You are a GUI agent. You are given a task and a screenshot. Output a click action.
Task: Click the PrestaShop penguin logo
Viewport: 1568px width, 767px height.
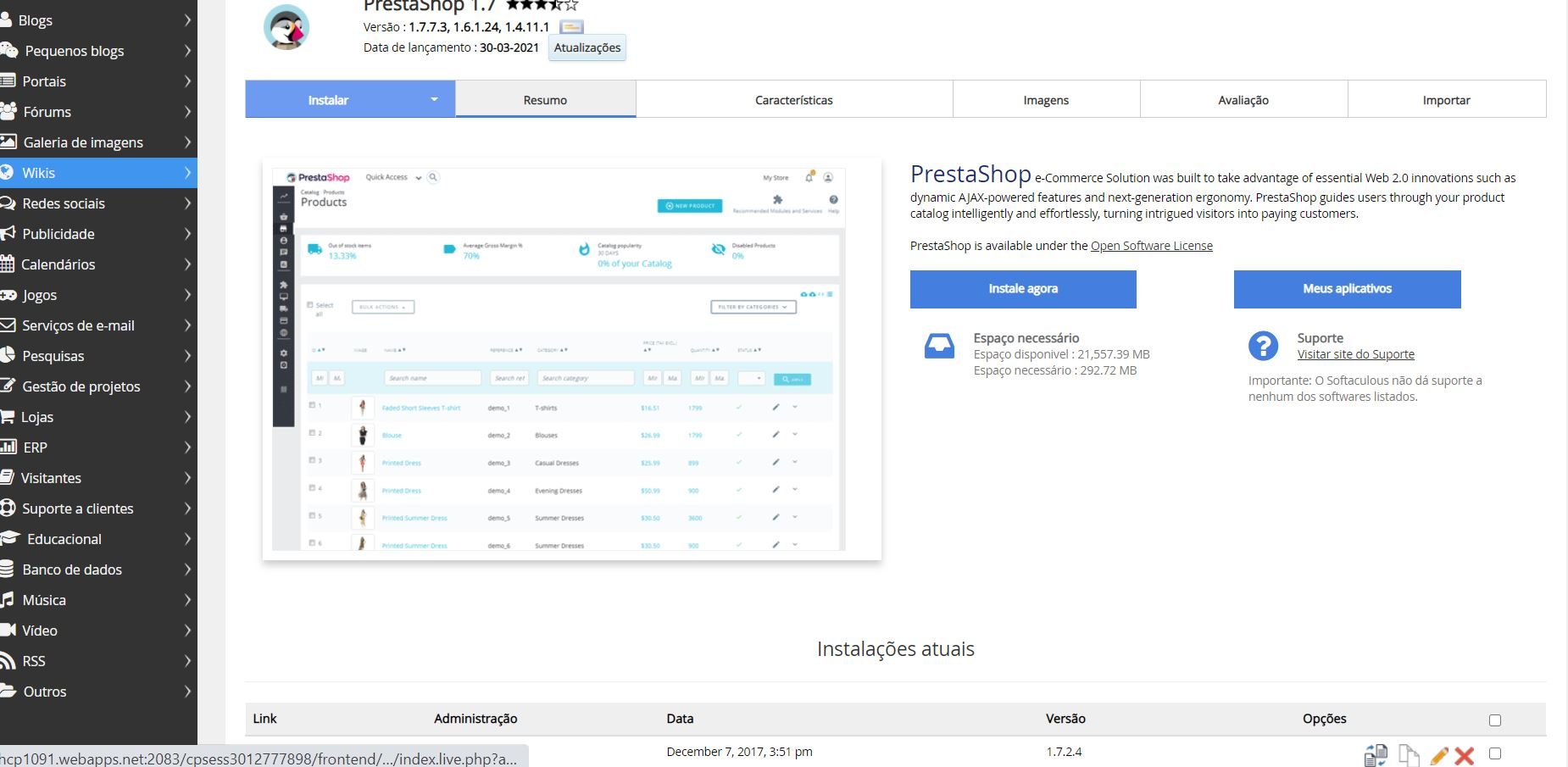coord(286,27)
